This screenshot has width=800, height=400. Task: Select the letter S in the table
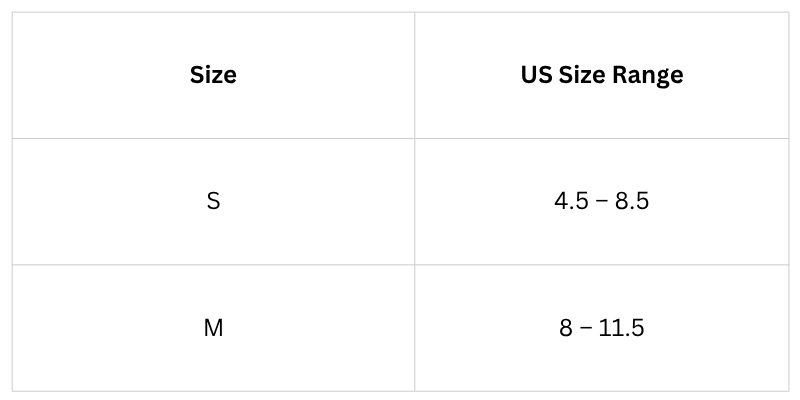click(213, 201)
